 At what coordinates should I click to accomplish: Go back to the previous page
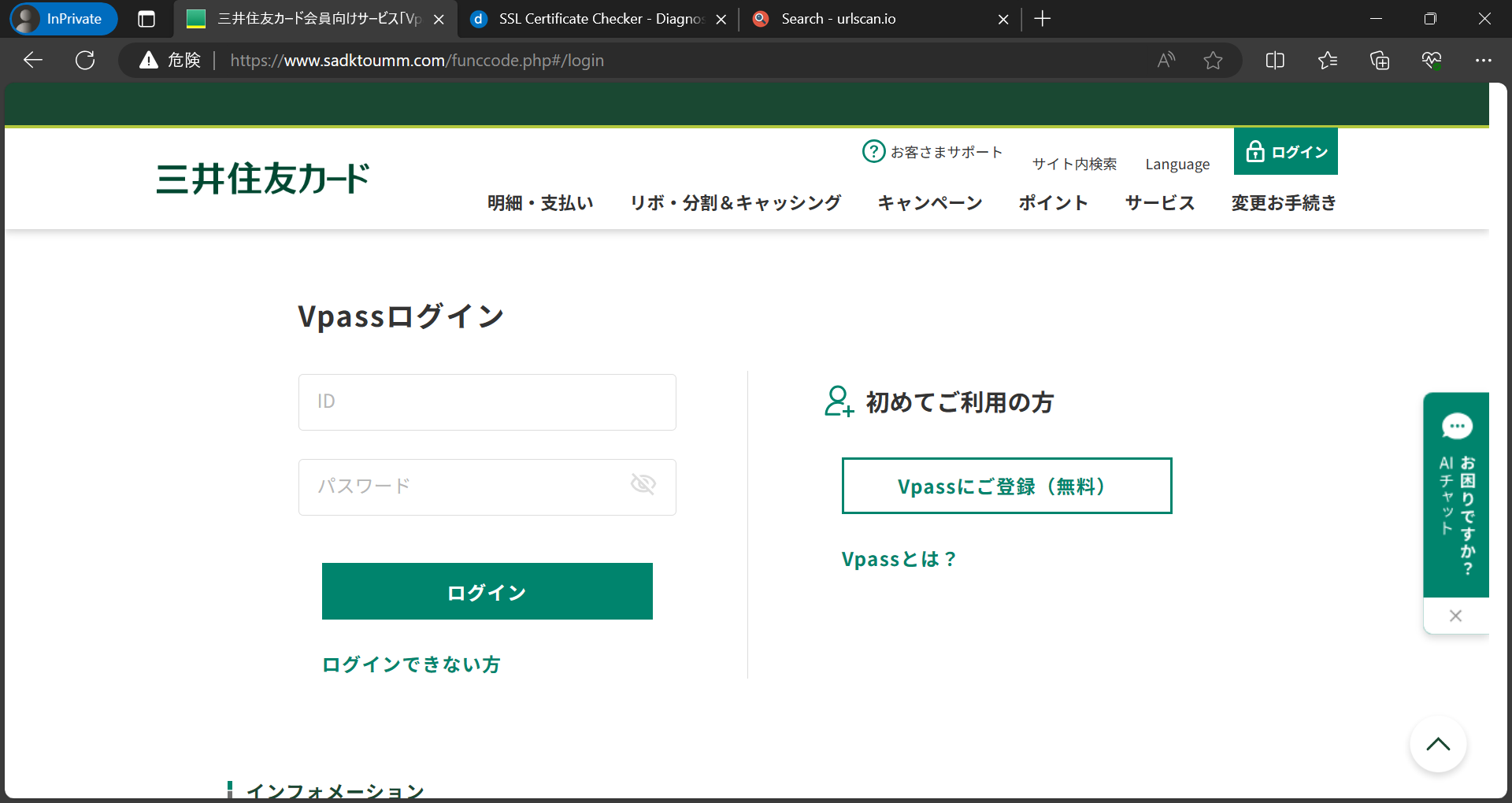[33, 60]
